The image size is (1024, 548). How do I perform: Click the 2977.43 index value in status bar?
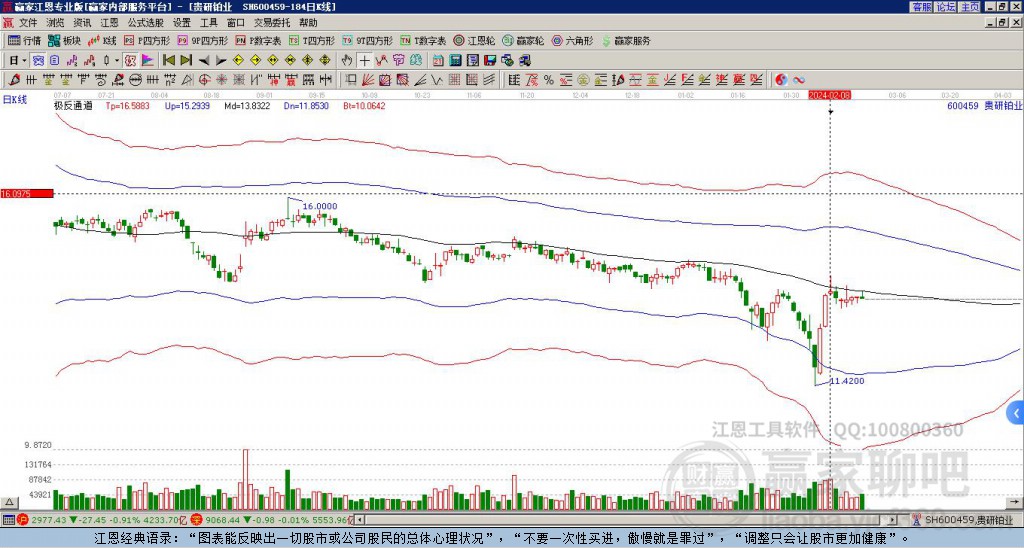click(x=49, y=520)
